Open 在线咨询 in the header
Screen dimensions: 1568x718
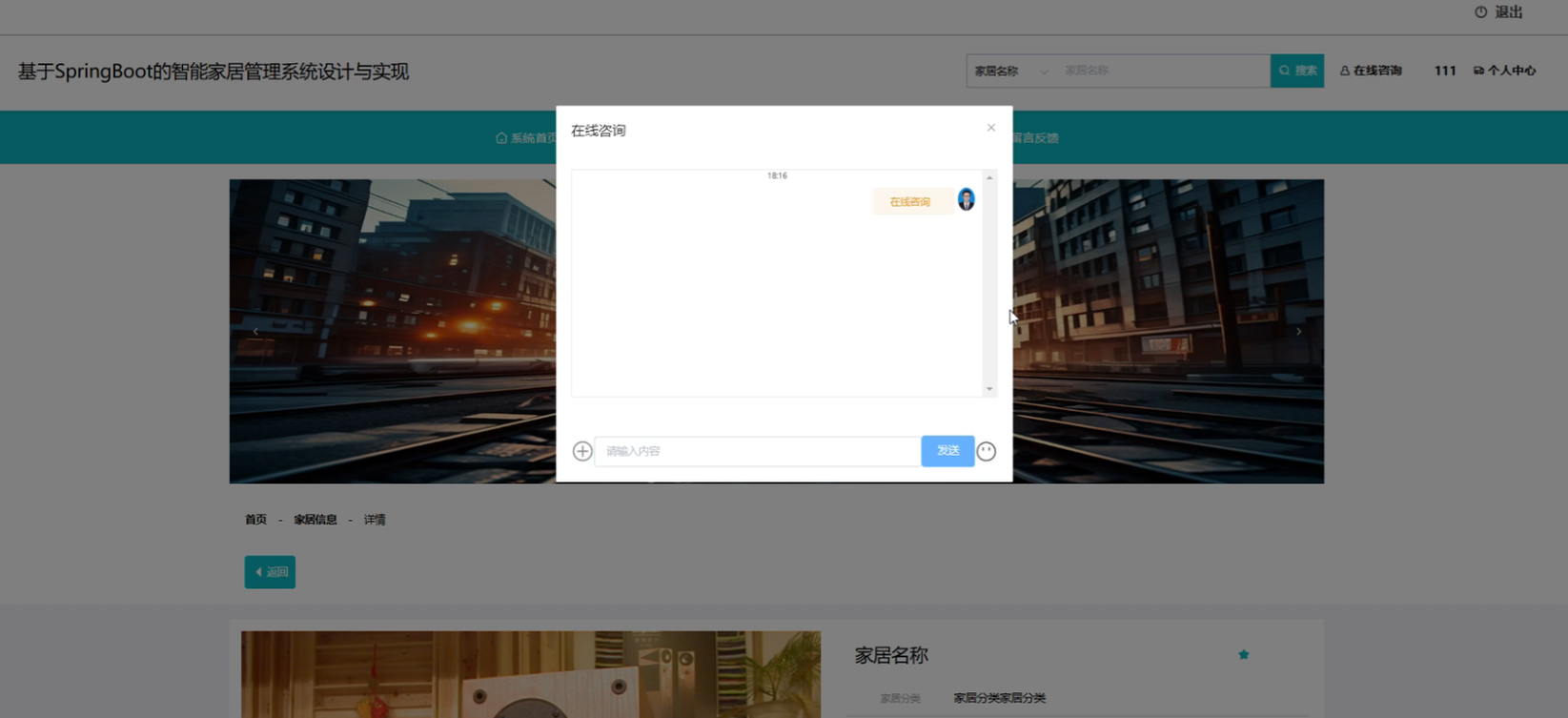coord(1371,71)
